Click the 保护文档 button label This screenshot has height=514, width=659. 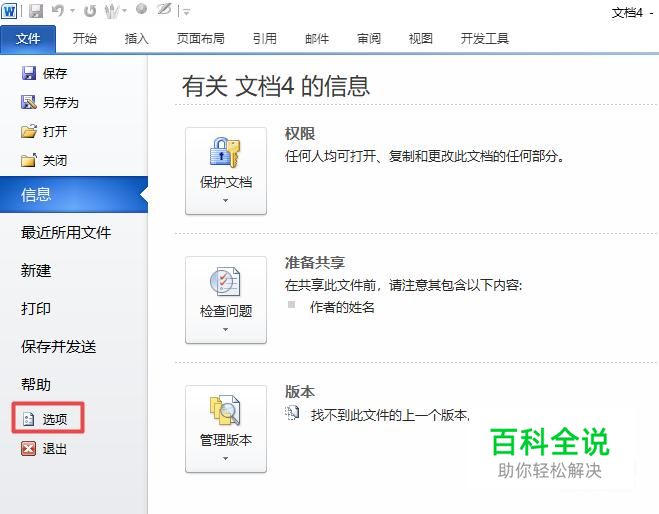click(x=226, y=182)
